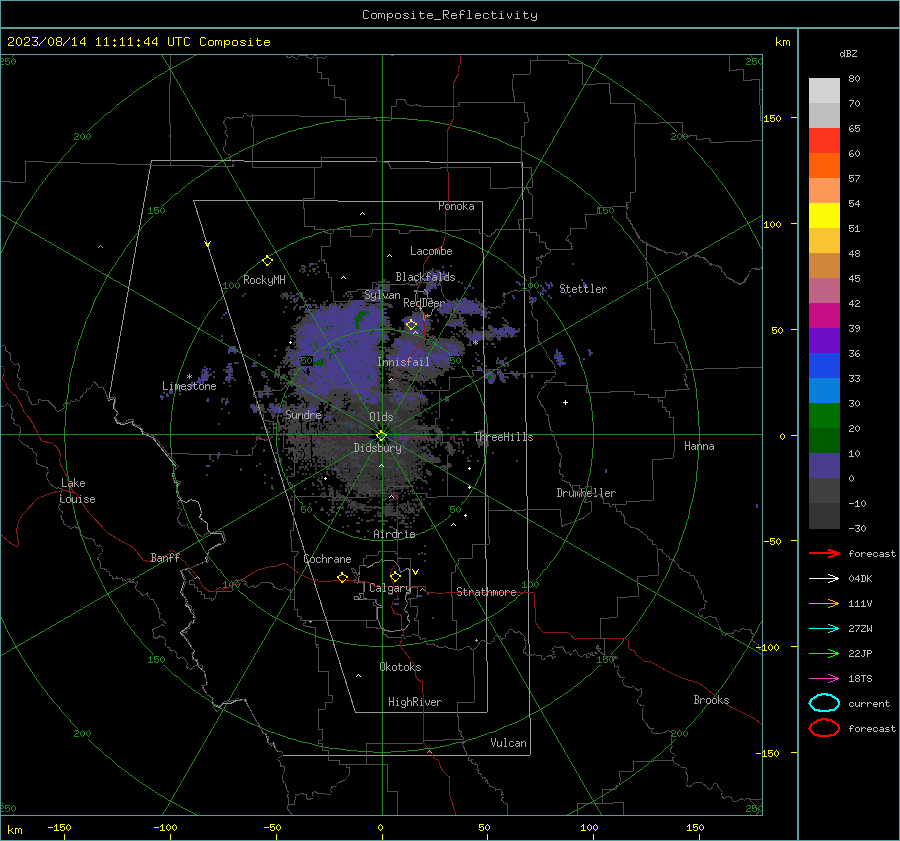Click the Drumheller label
This screenshot has height=841, width=900.
(x=586, y=493)
